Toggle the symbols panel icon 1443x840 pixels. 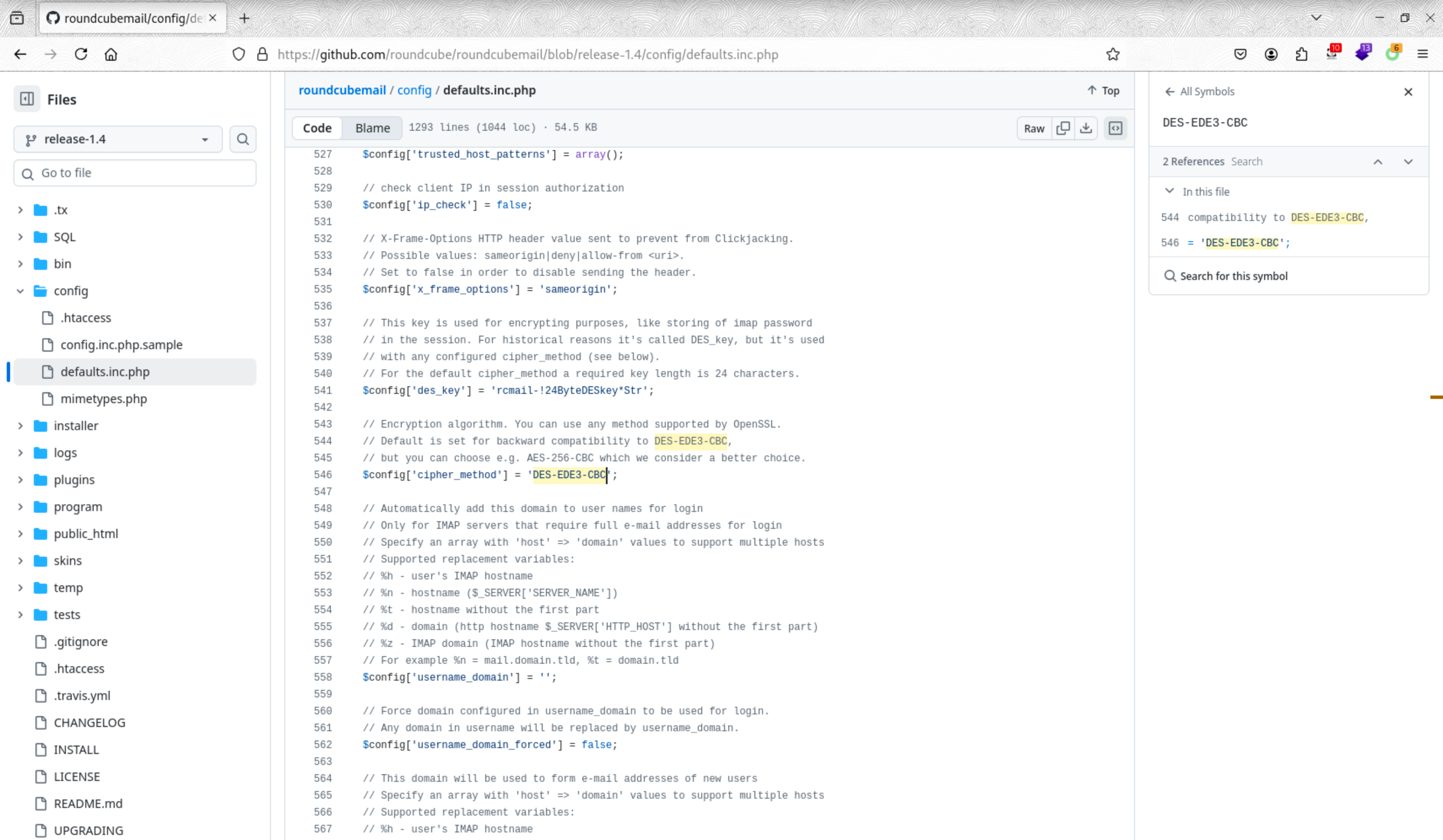coord(1116,128)
